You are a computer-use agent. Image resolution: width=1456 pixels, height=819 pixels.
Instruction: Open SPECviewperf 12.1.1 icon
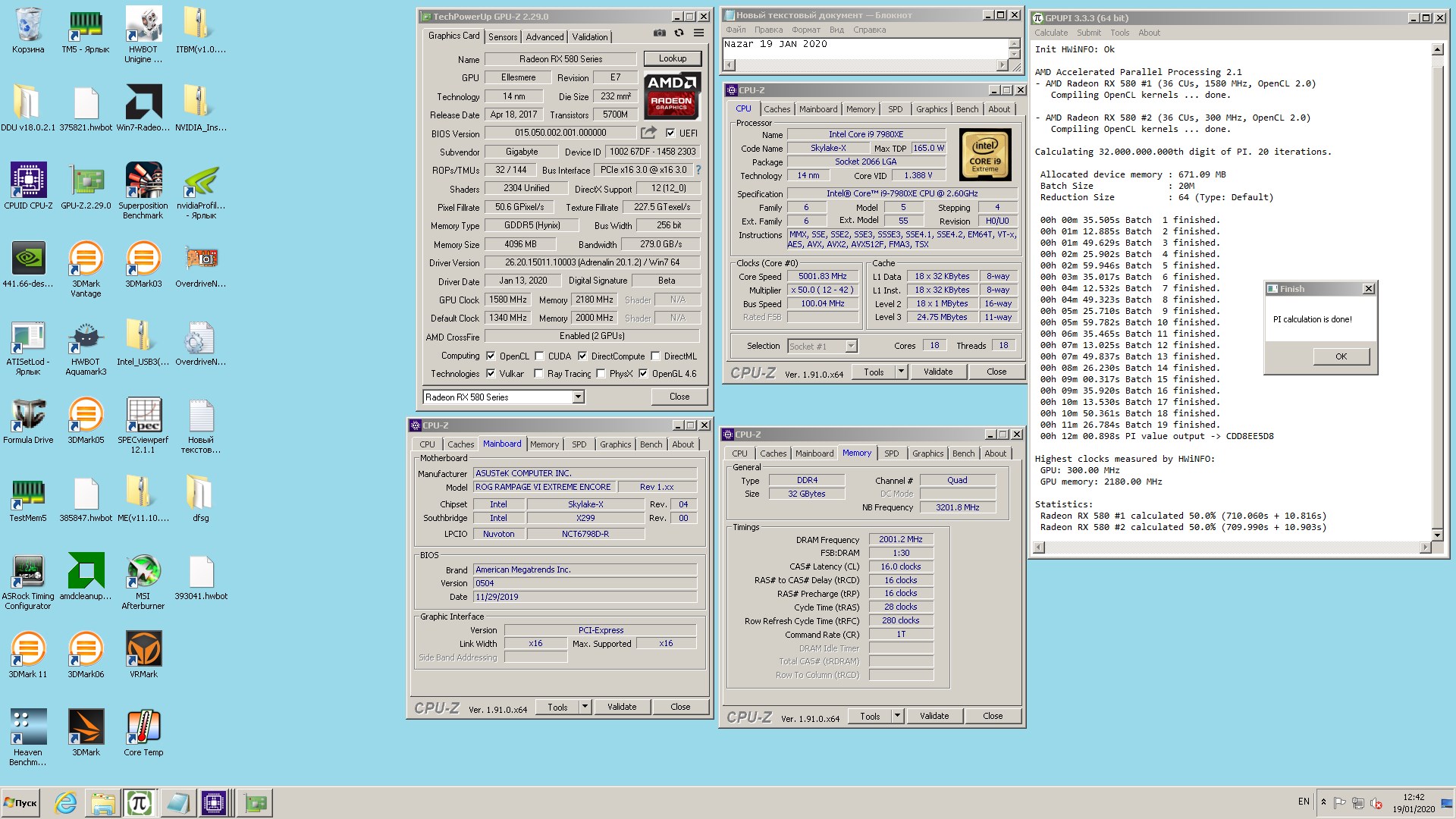click(143, 425)
